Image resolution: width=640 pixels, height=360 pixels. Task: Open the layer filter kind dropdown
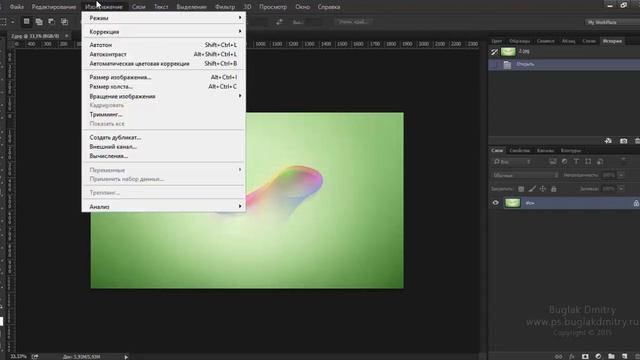point(512,162)
